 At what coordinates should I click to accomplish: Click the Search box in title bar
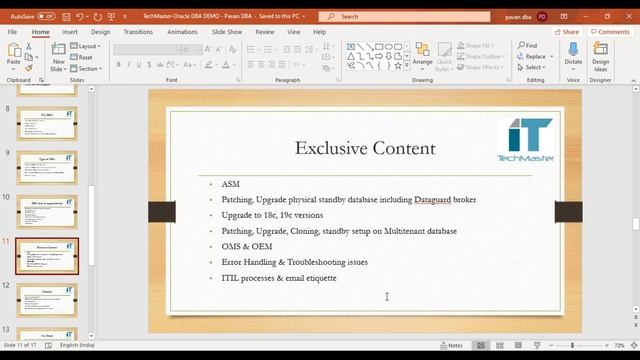click(x=404, y=16)
